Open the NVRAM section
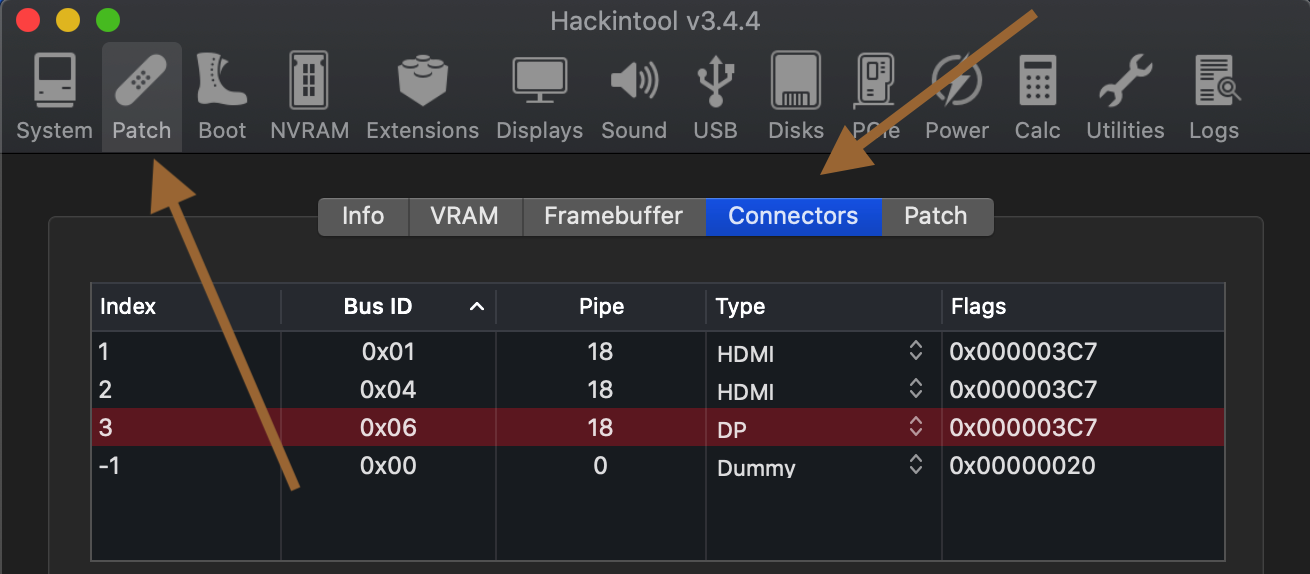Screen dimensions: 1310x574 [x=309, y=96]
